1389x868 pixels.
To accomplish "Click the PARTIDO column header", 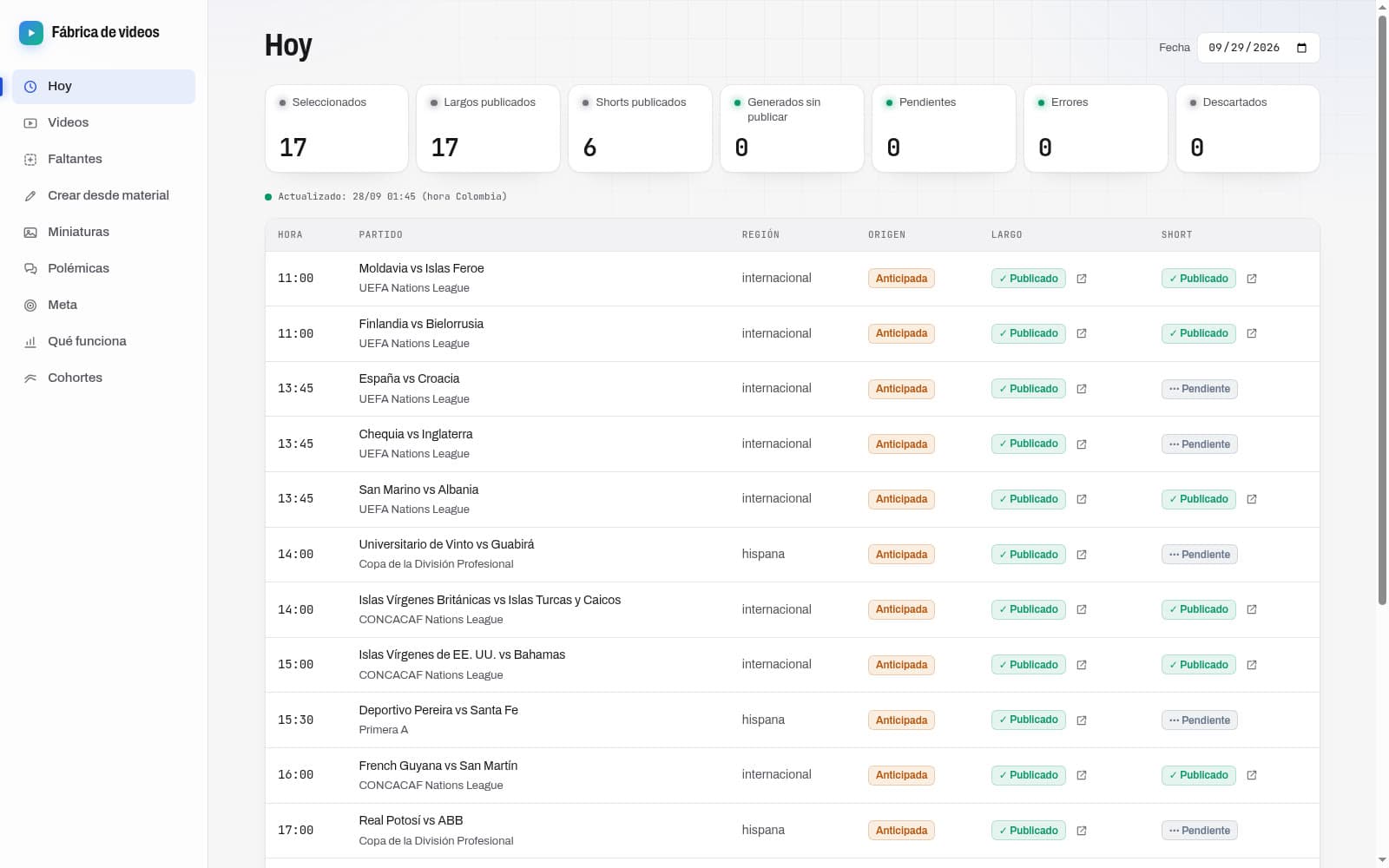I will tap(381, 235).
